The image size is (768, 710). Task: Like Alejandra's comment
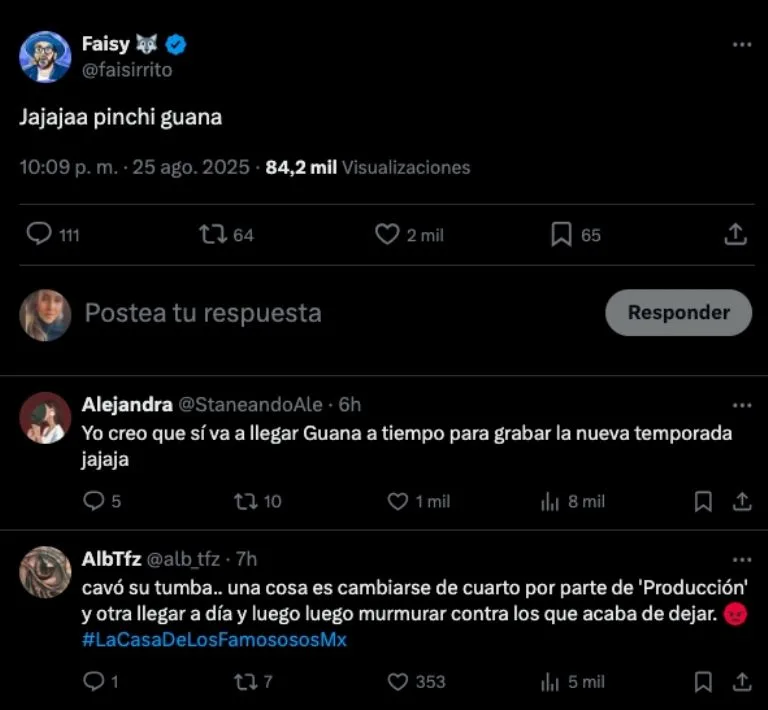pos(398,501)
